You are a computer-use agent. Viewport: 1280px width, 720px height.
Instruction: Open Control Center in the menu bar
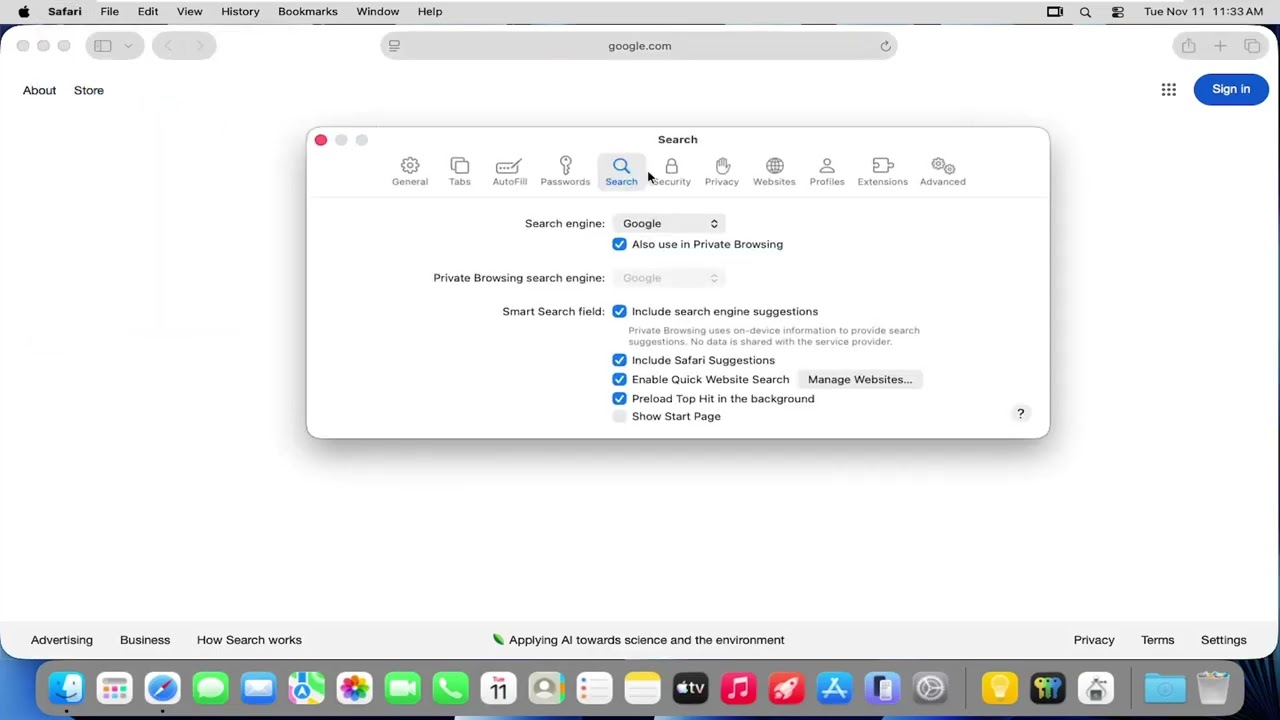click(x=1118, y=11)
